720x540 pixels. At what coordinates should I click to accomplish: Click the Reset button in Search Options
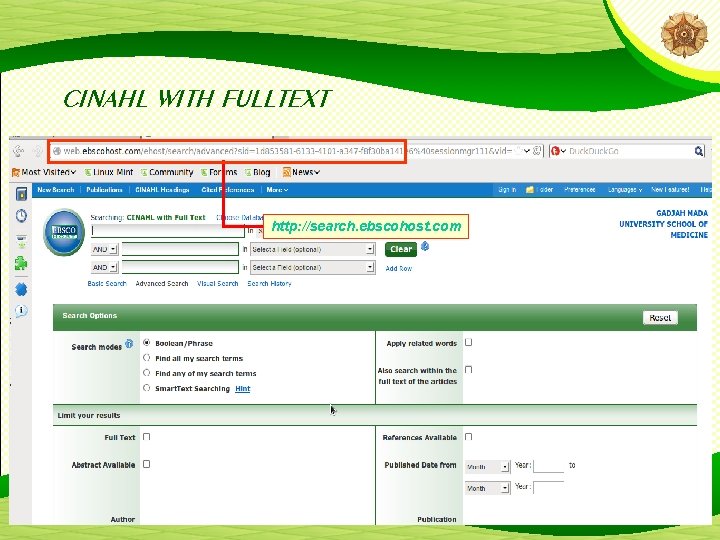(660, 317)
